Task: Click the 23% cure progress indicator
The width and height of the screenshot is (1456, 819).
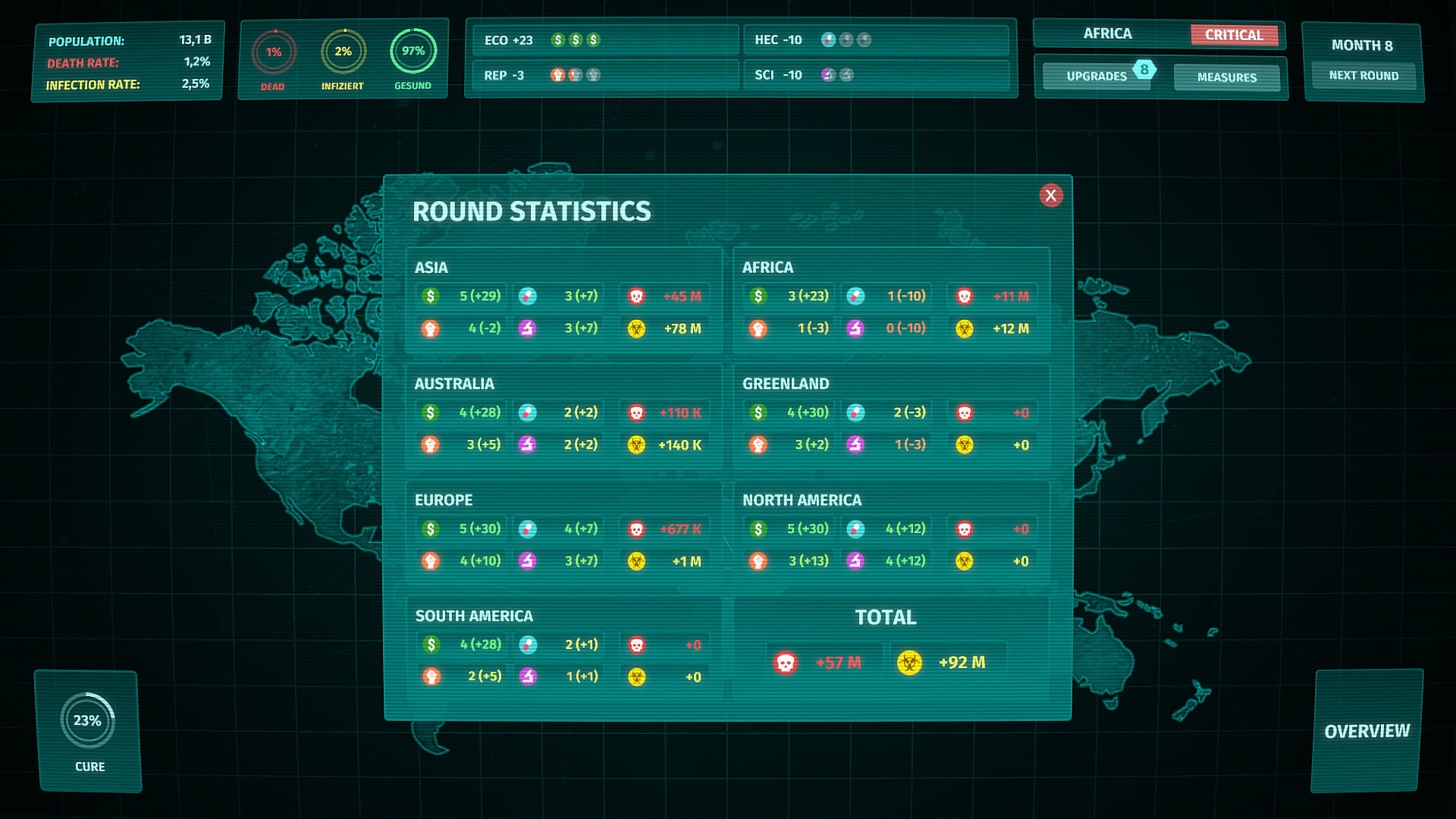Action: (x=88, y=720)
